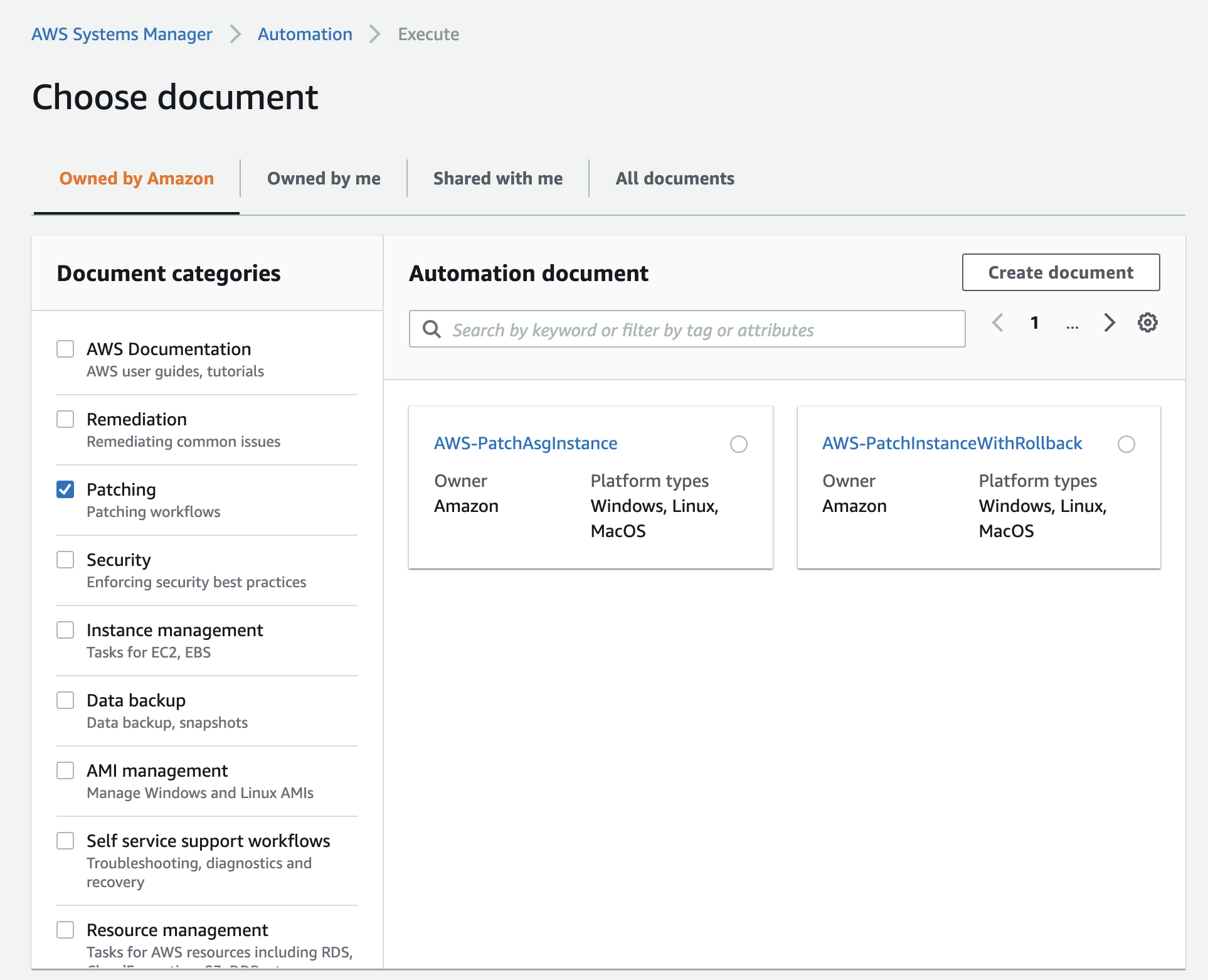Check the Remediation category

65,419
